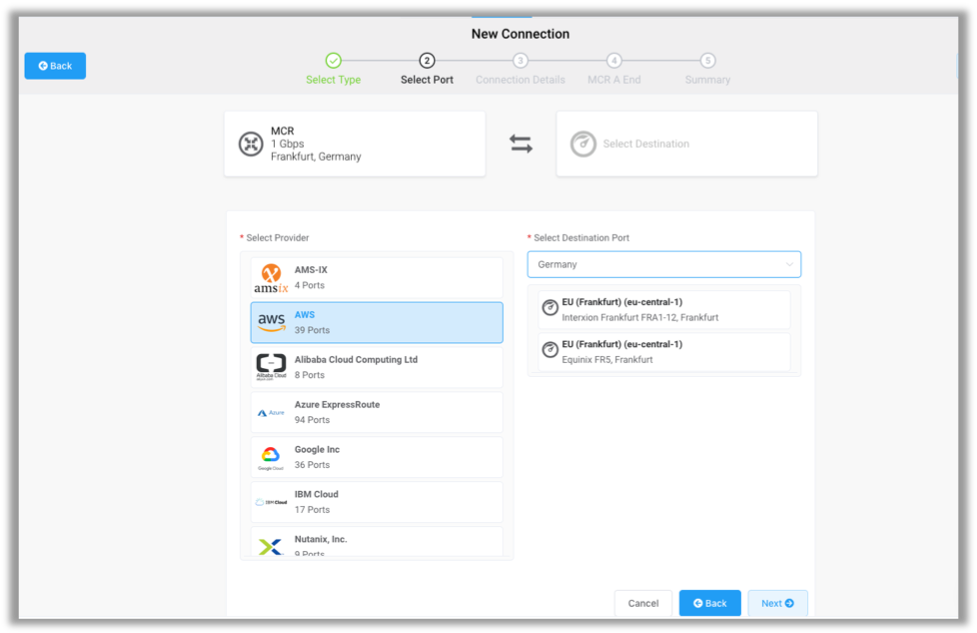Click the Next button
The image size is (977, 633).
pyautogui.click(x=777, y=603)
